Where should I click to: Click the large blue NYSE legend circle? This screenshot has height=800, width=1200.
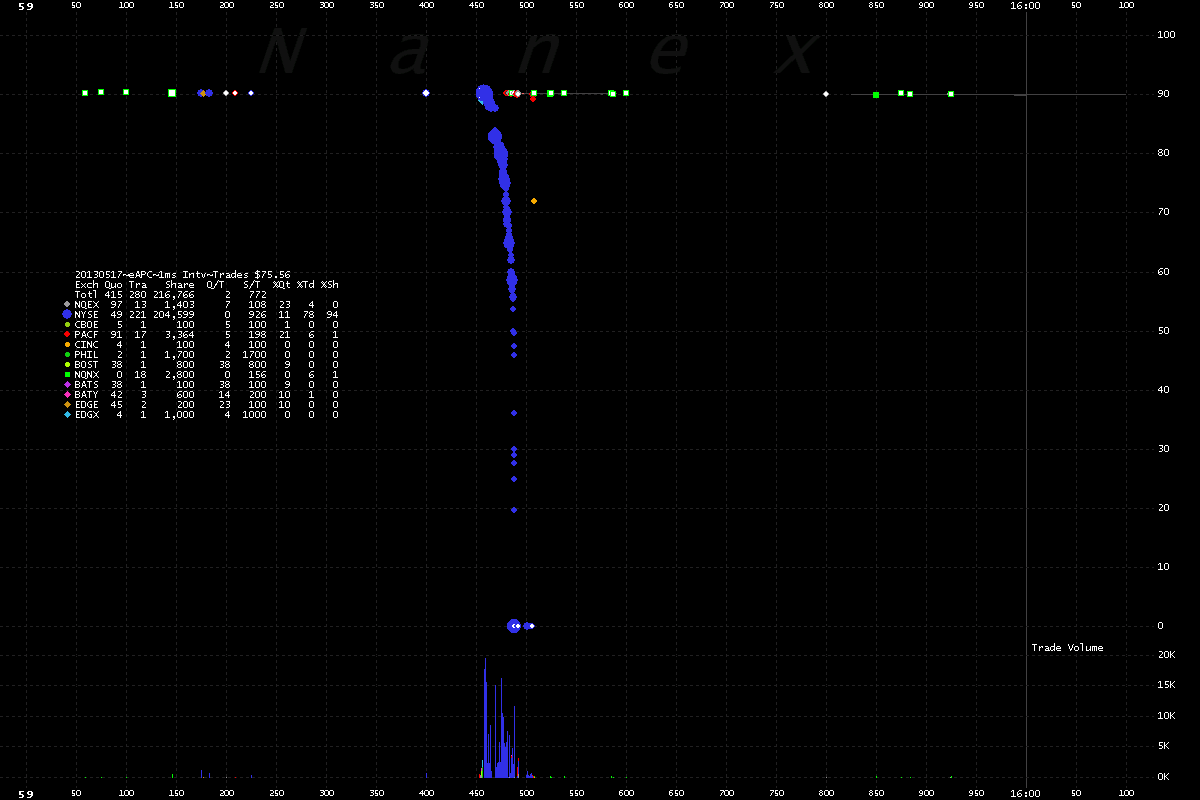(66, 314)
